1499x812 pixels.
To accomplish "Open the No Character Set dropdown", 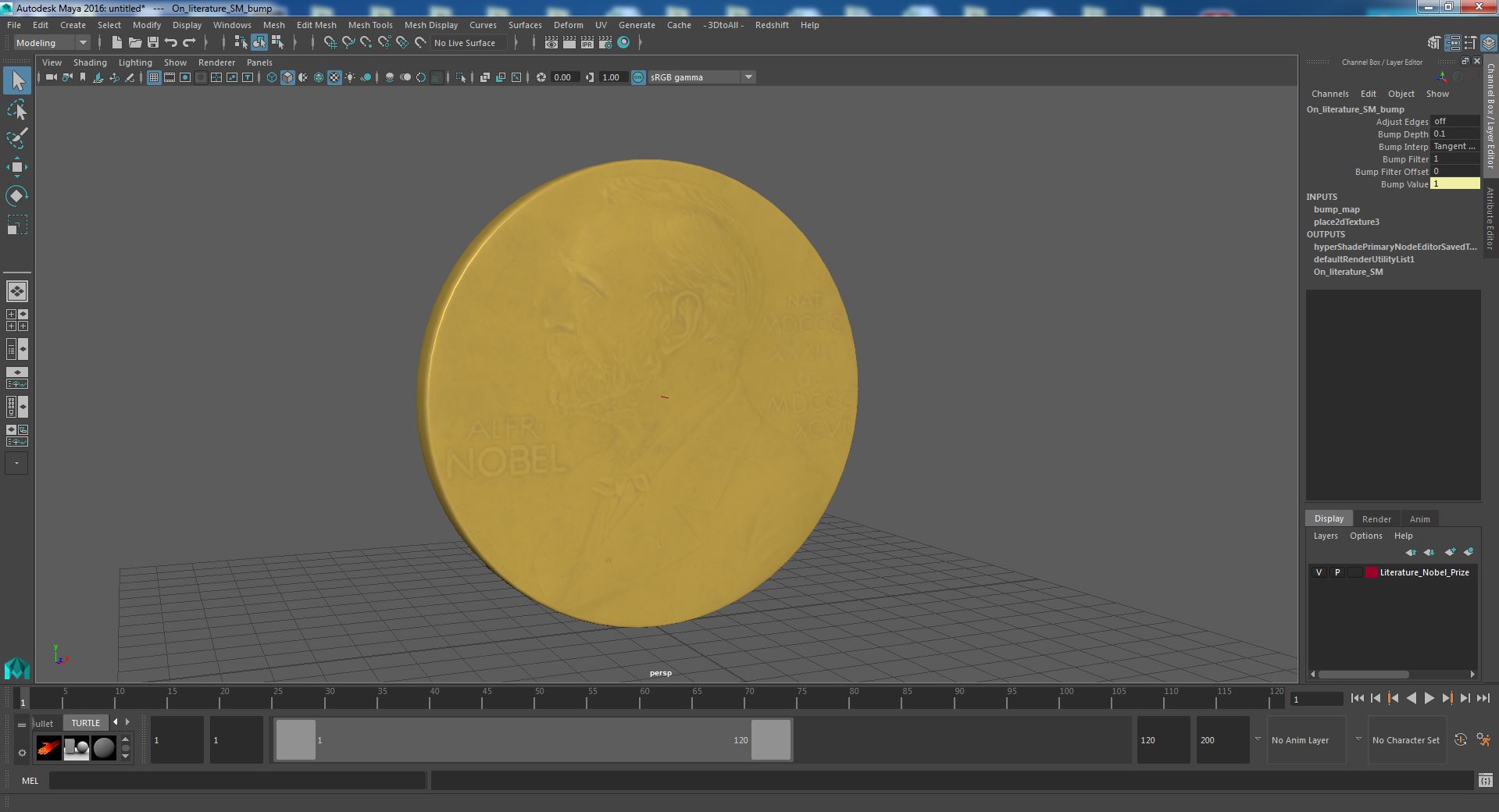I will pyautogui.click(x=1406, y=740).
